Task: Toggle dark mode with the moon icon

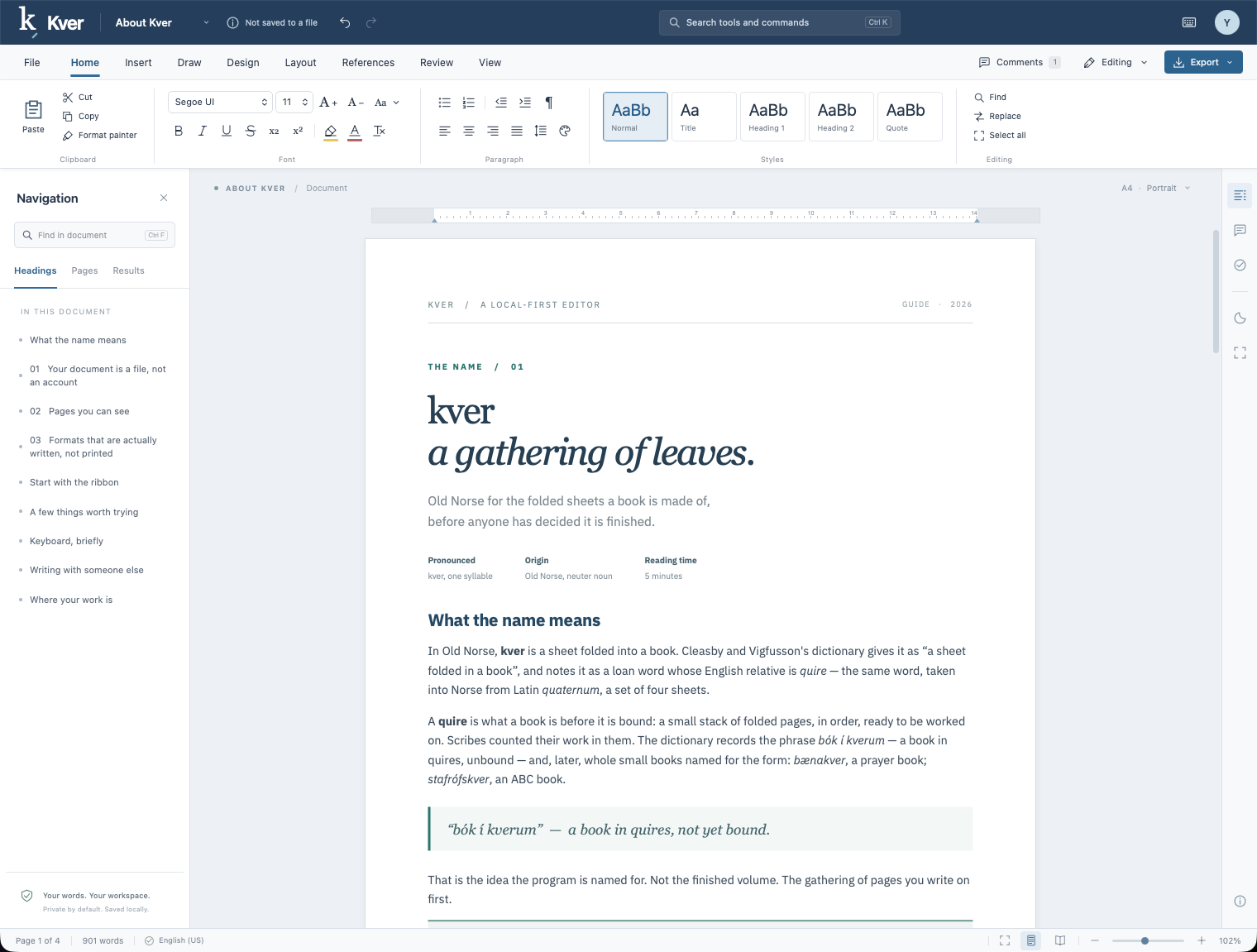Action: click(x=1240, y=318)
